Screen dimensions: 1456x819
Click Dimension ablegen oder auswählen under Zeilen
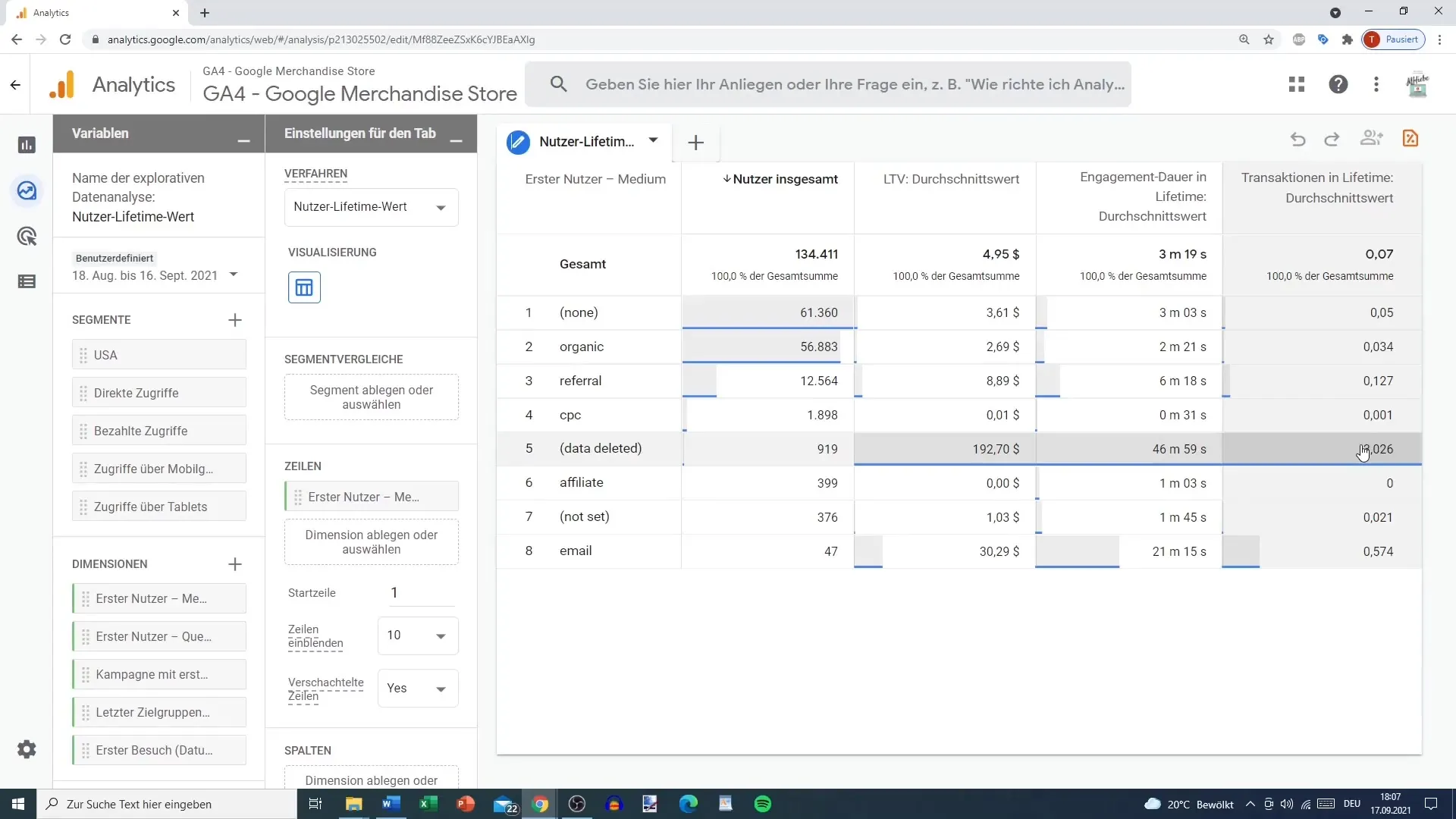pyautogui.click(x=371, y=541)
